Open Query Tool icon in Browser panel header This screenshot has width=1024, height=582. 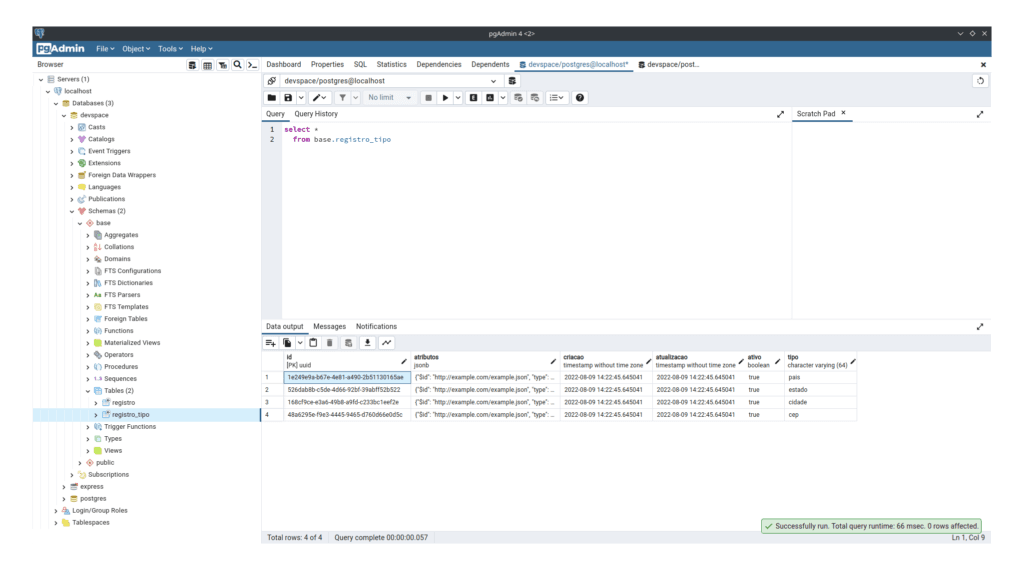192,65
